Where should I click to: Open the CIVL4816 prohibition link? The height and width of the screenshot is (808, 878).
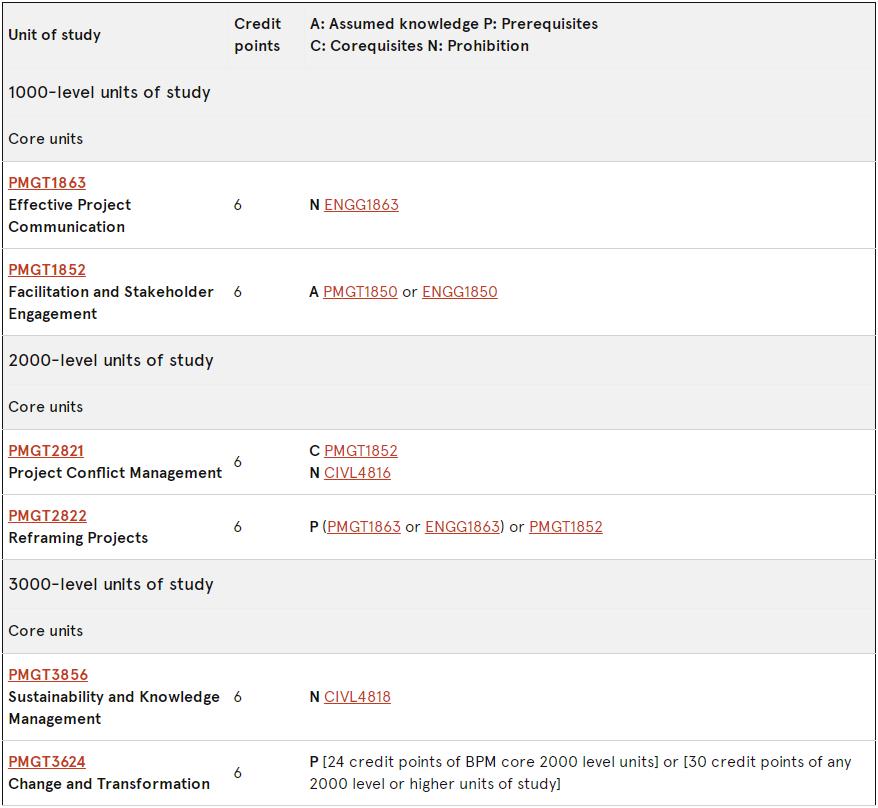(357, 473)
